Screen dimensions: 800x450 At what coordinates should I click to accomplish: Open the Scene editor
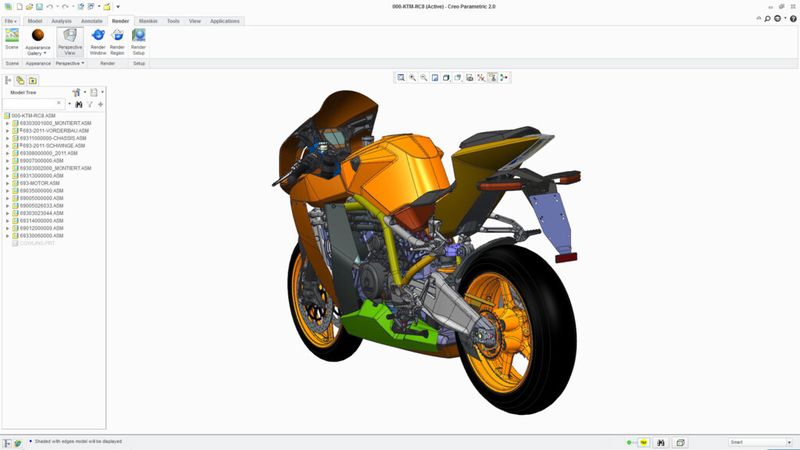(x=12, y=39)
